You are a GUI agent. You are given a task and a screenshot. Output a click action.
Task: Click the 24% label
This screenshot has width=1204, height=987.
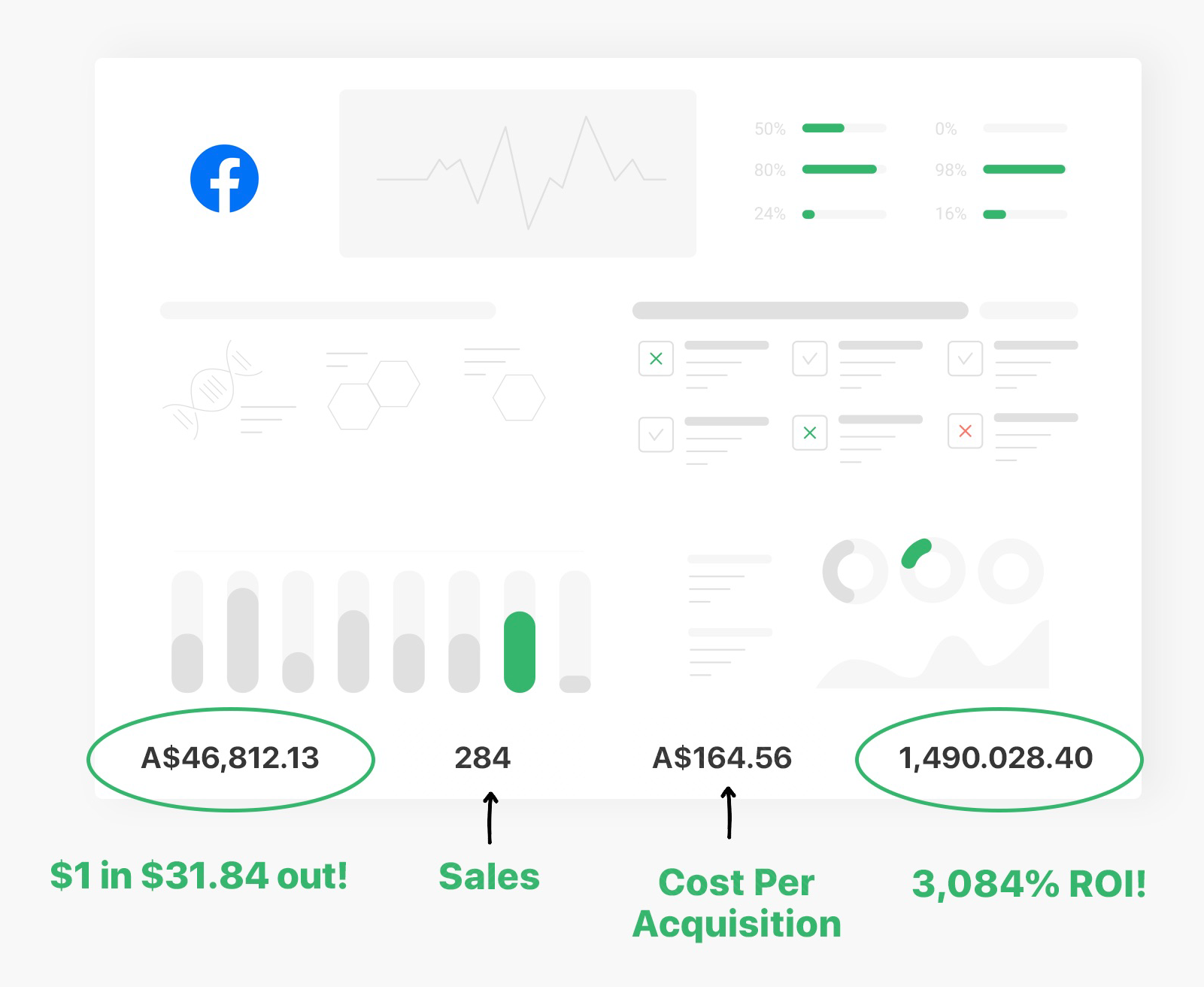click(x=770, y=214)
